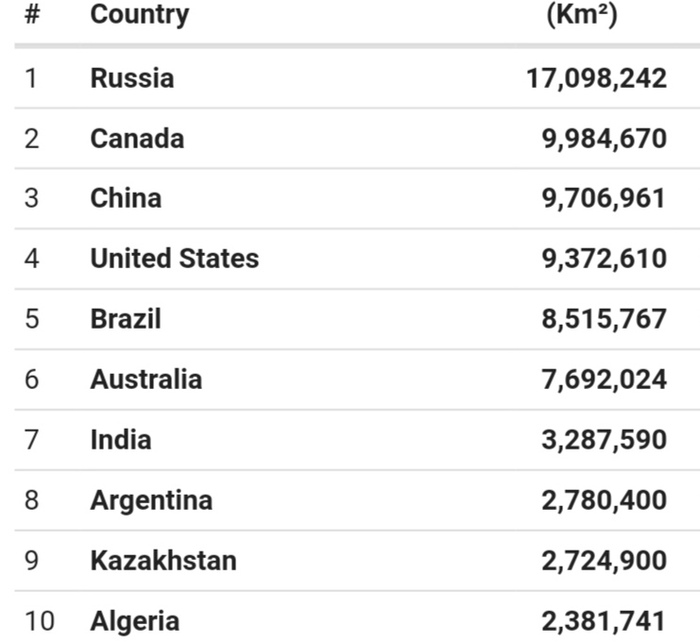The image size is (700, 643).
Task: Click the 2,381,741 area cell
Action: pos(604,621)
